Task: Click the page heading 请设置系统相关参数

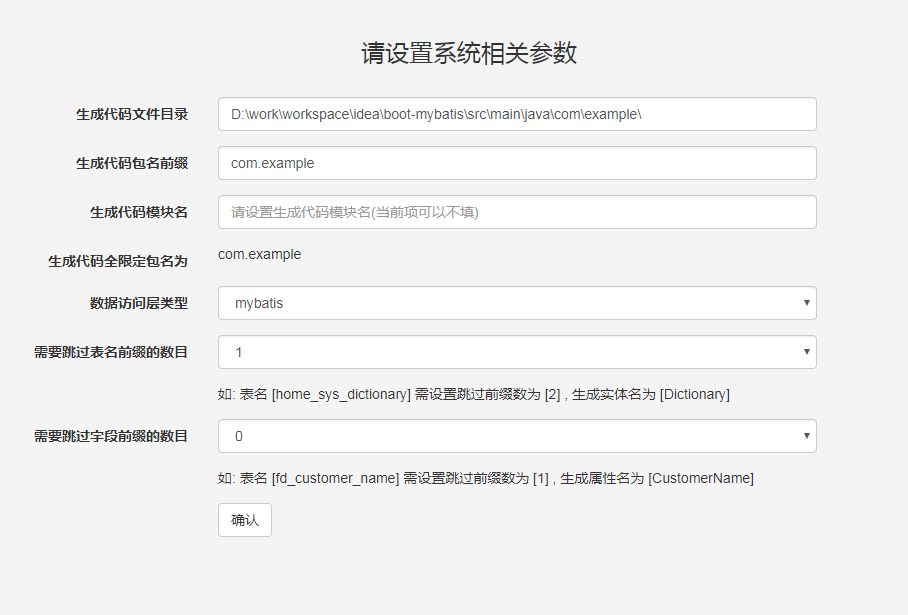Action: click(x=469, y=53)
